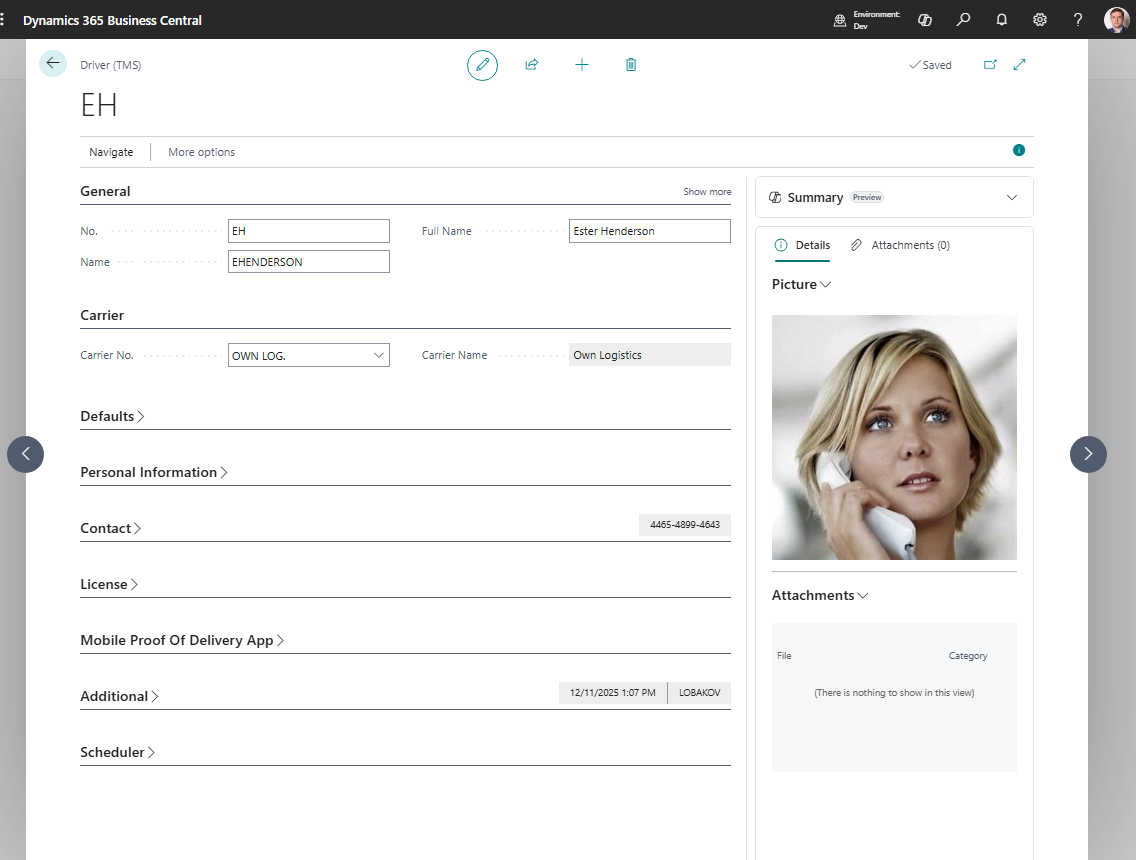Create new record with plus icon
This screenshot has height=860, width=1136.
(x=582, y=64)
